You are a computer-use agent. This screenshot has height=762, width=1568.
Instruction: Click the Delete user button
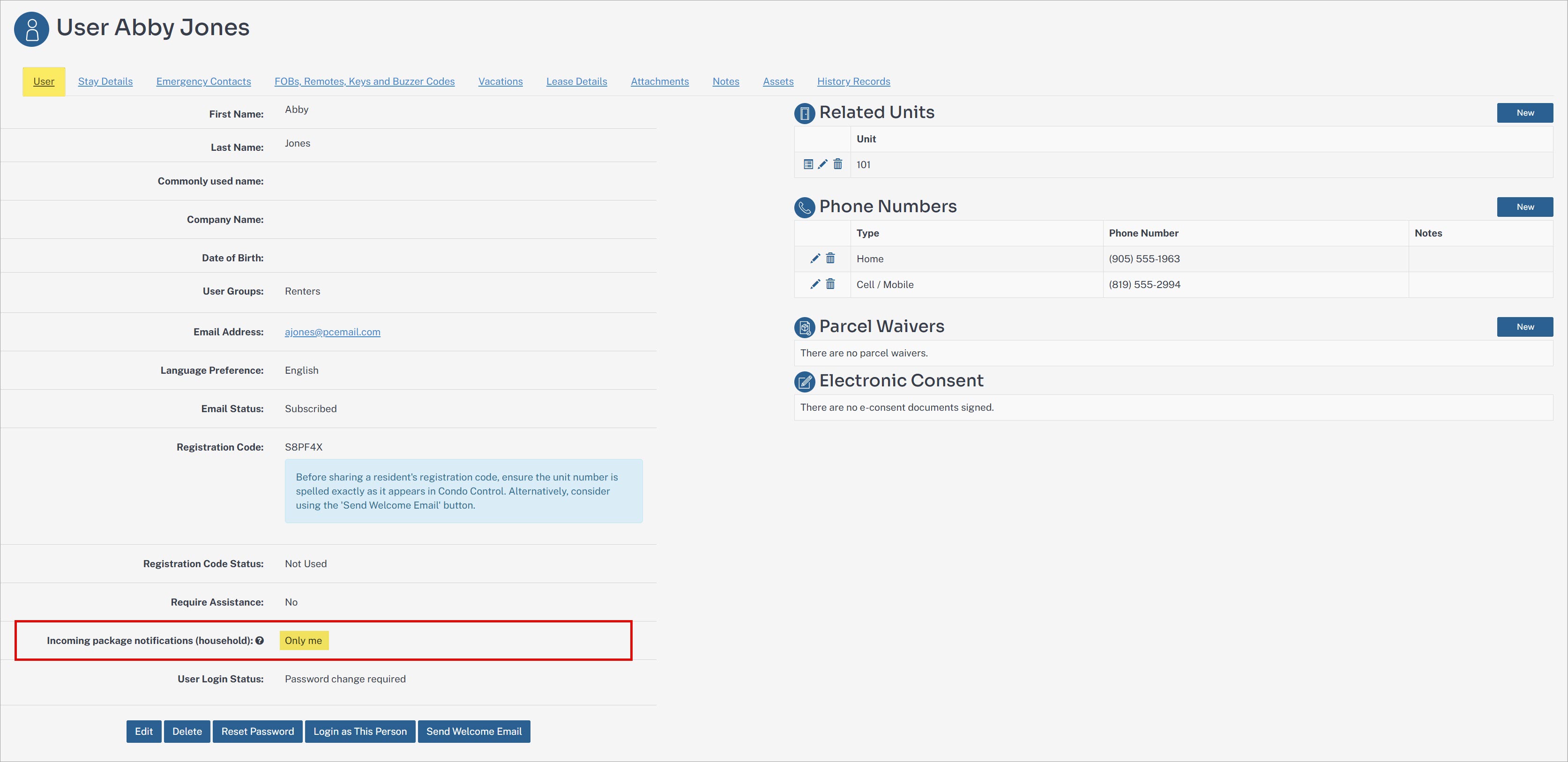pos(187,732)
